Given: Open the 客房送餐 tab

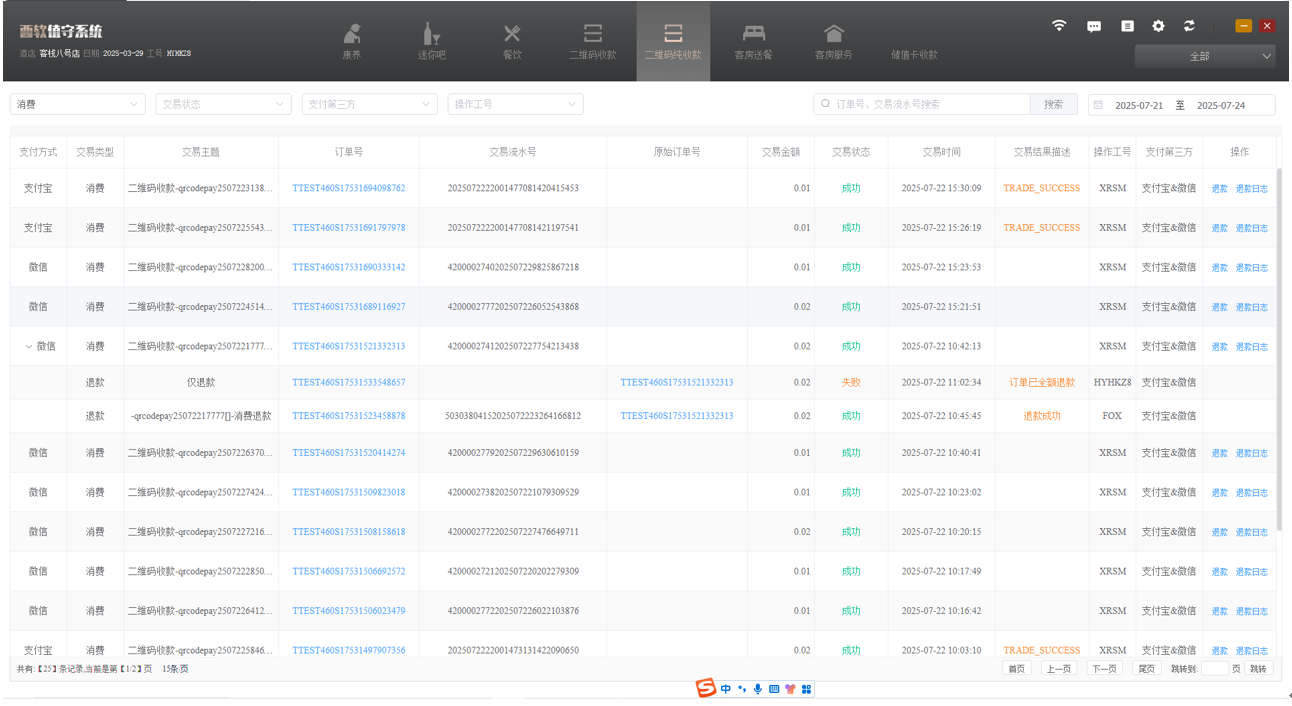Looking at the screenshot, I should (753, 41).
